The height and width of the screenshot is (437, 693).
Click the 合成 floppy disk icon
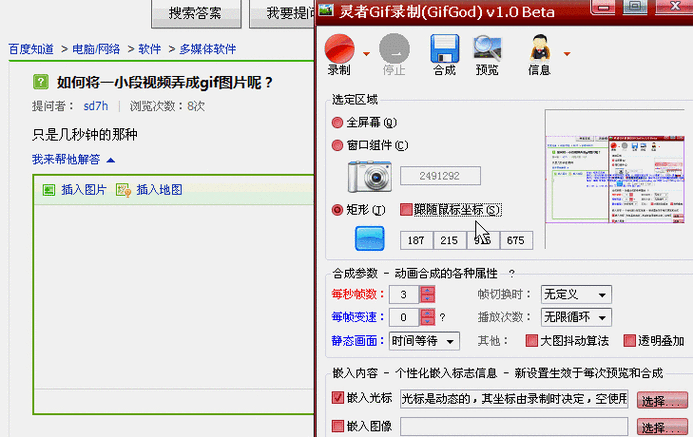pos(445,49)
